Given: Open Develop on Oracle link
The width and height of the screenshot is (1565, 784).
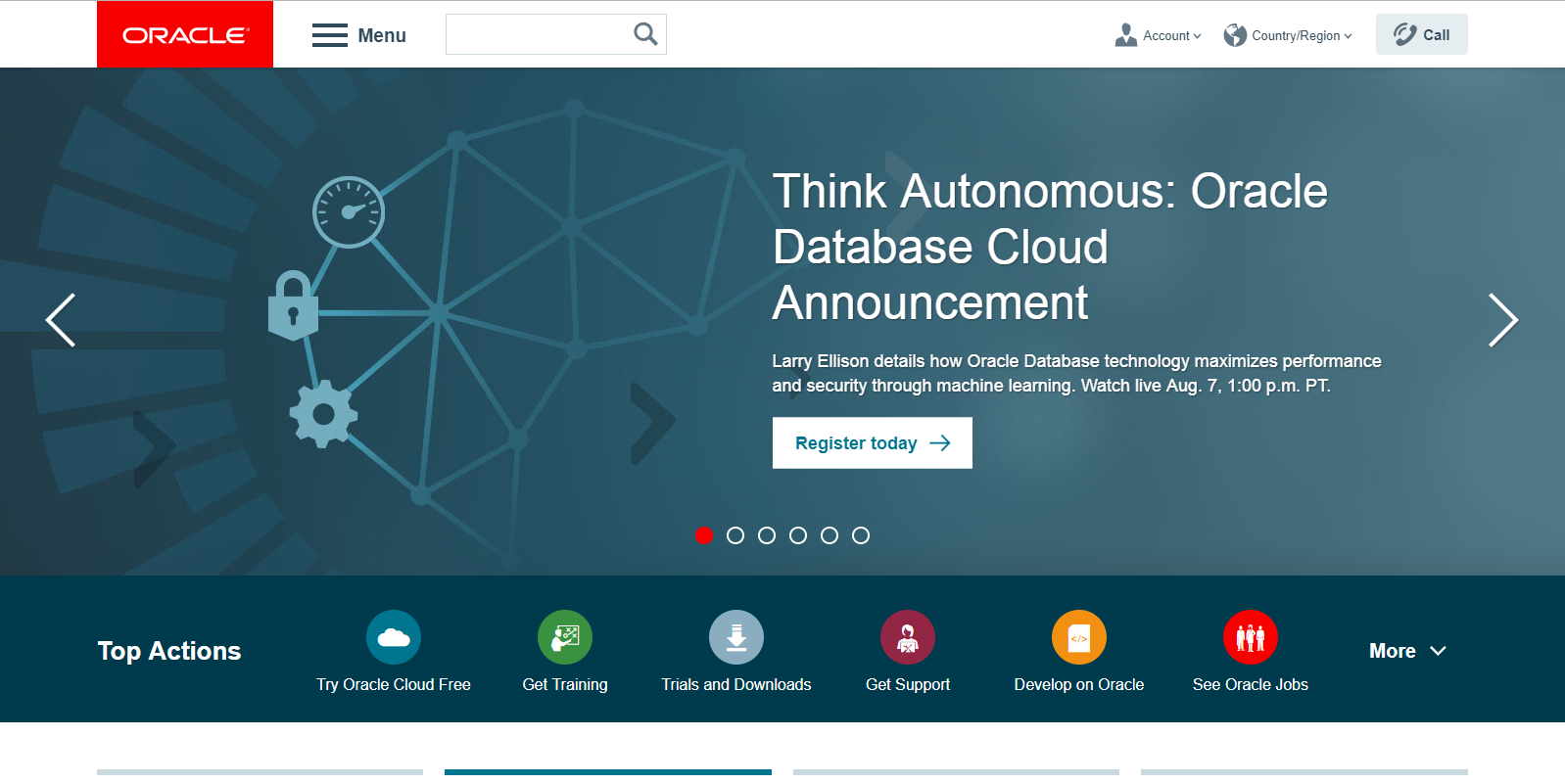Looking at the screenshot, I should click(1079, 684).
